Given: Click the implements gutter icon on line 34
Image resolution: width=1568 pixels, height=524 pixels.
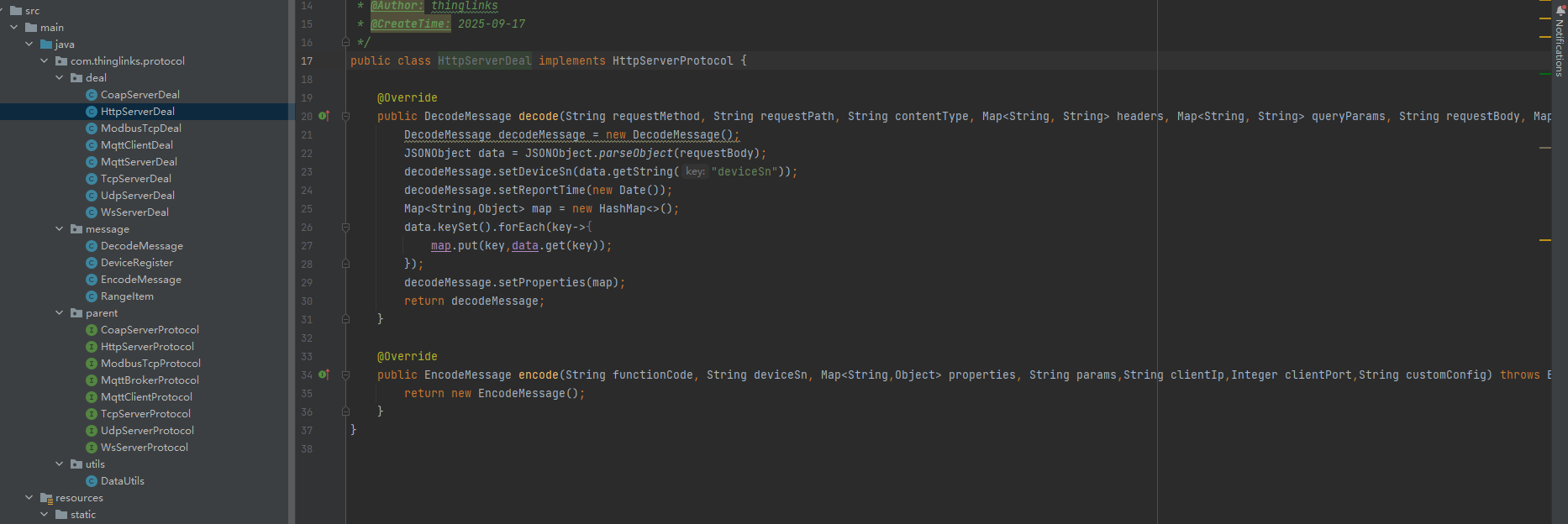Looking at the screenshot, I should 324,375.
